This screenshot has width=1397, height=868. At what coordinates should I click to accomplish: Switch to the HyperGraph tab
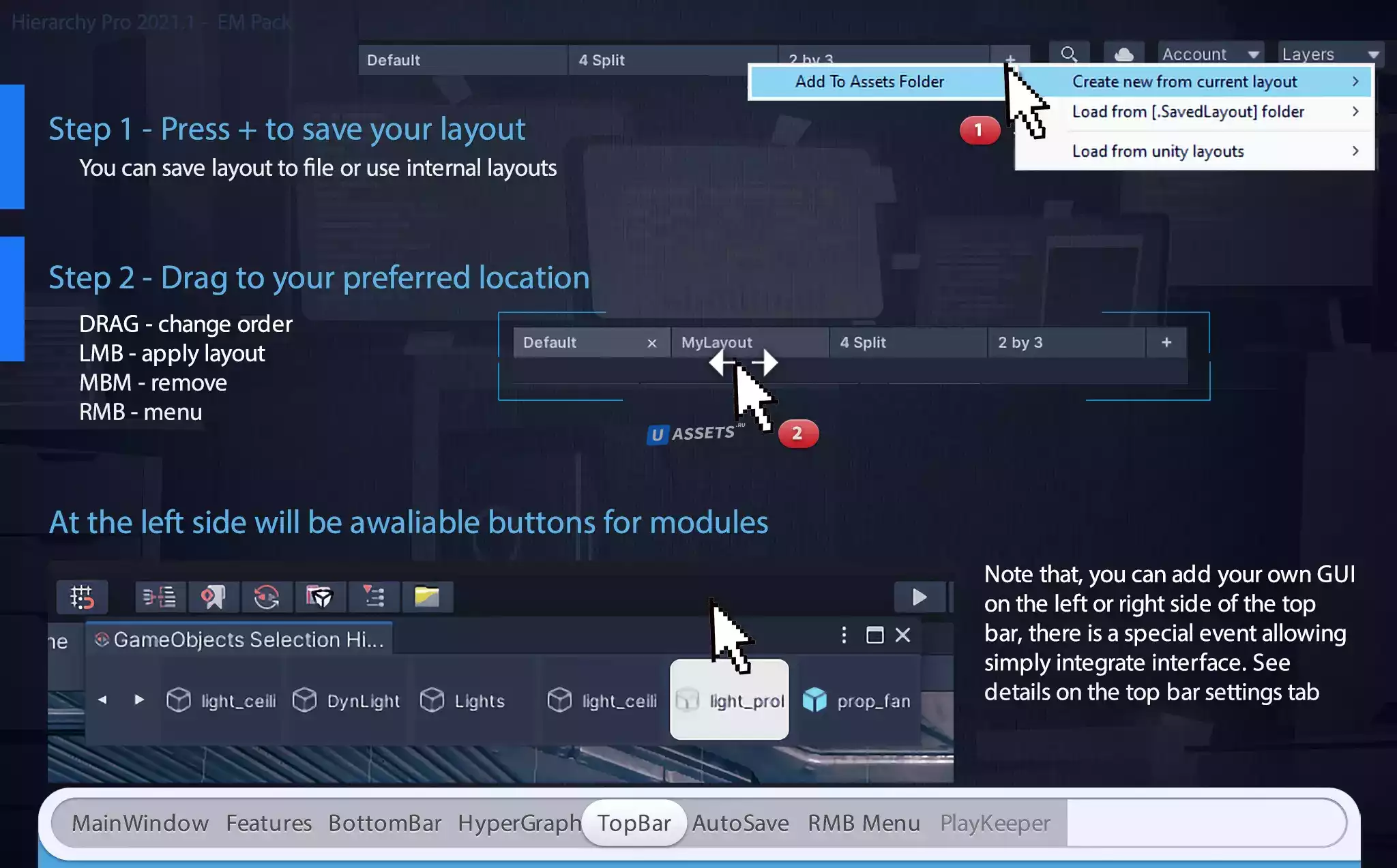518,823
